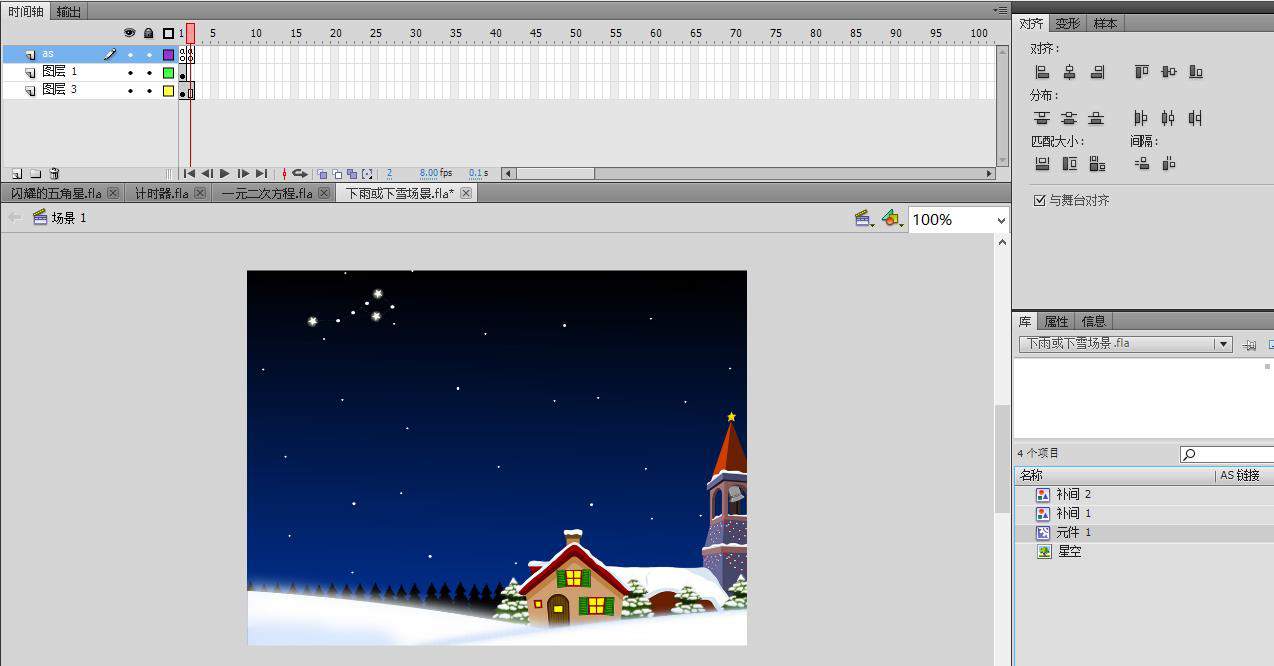Image resolution: width=1274 pixels, height=666 pixels.
Task: Center frame marker icon in timeline
Action: [284, 174]
